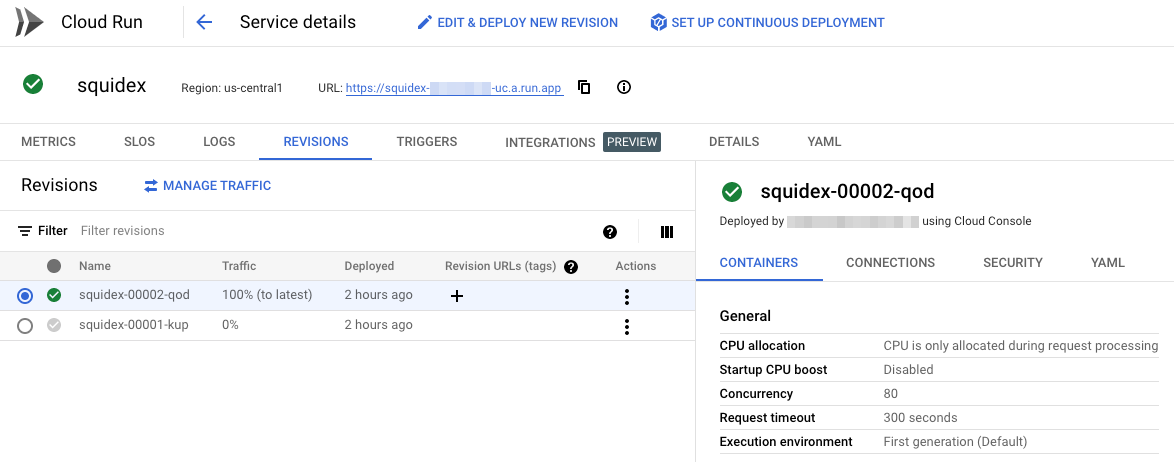Switch to the SLOs tab
This screenshot has height=462, width=1174.
click(139, 142)
